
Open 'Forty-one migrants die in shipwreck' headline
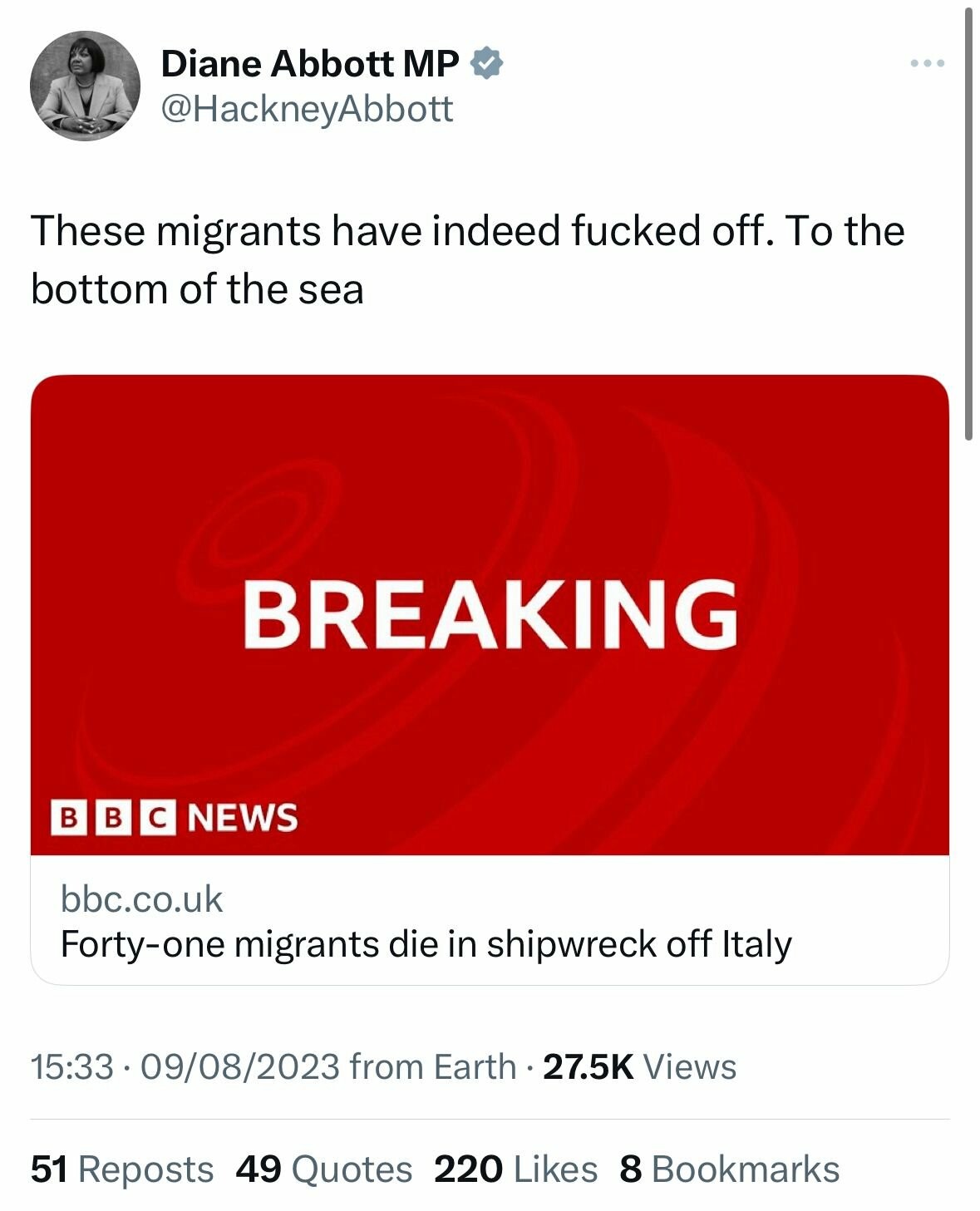click(x=426, y=944)
